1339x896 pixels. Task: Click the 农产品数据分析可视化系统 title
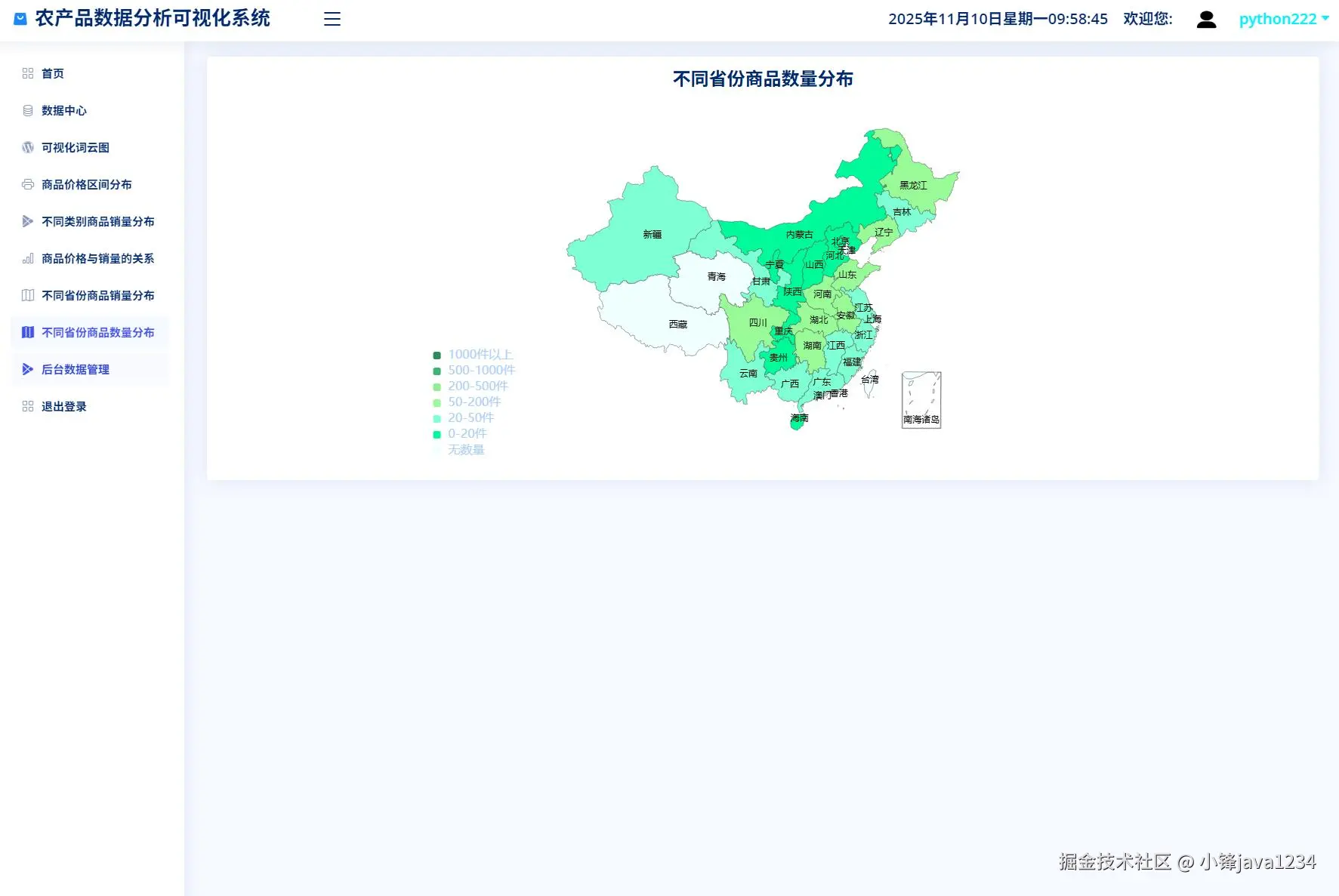153,19
